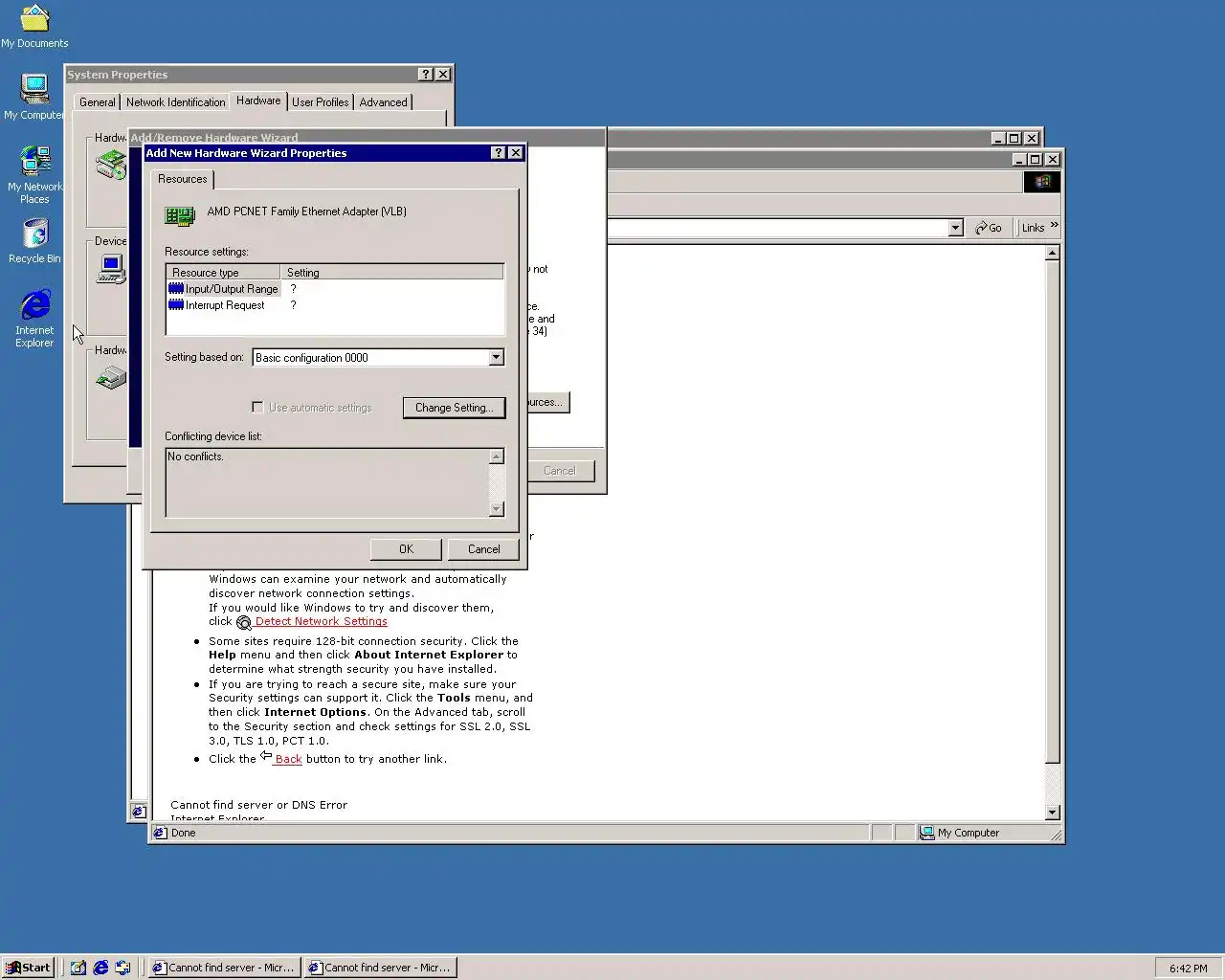Click the IE page scroll down arrow
This screenshot has height=980, width=1225.
click(1053, 813)
